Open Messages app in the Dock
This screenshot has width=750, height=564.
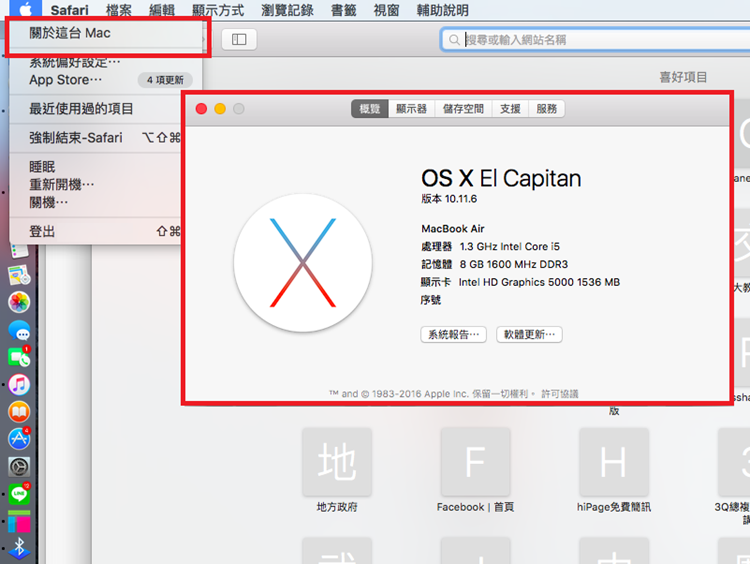click(19, 331)
